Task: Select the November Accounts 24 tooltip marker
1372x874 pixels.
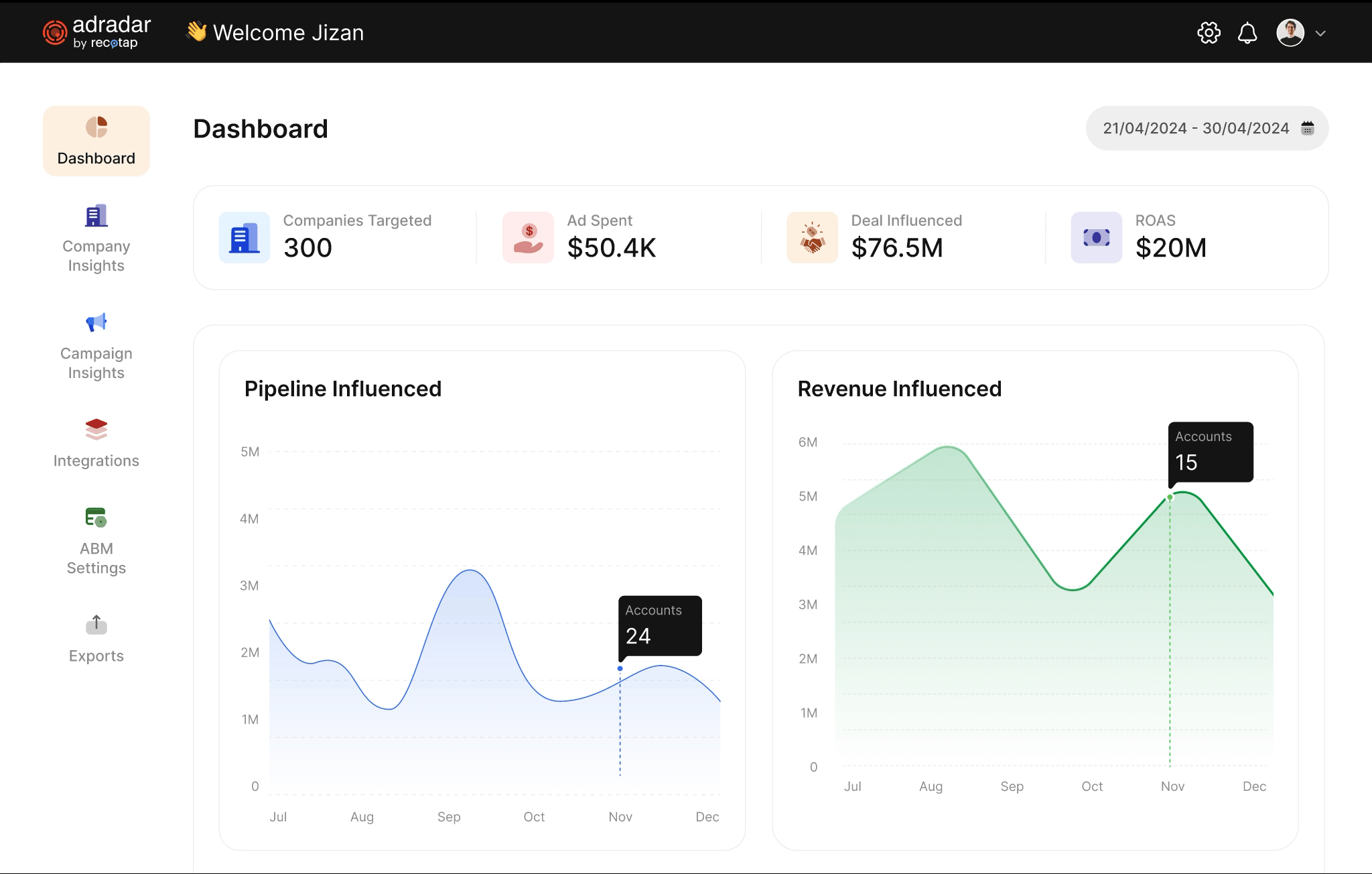Action: (620, 668)
